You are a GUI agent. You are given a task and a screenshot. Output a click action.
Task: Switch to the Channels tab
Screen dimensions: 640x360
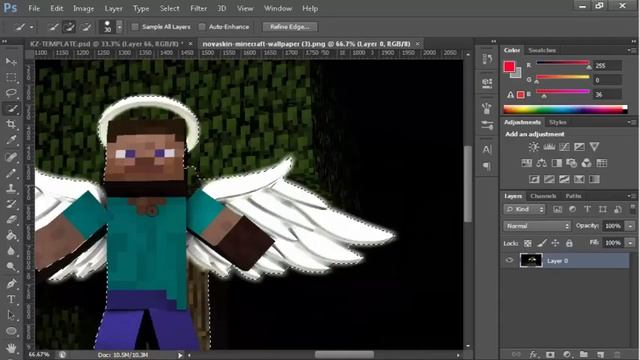point(543,196)
